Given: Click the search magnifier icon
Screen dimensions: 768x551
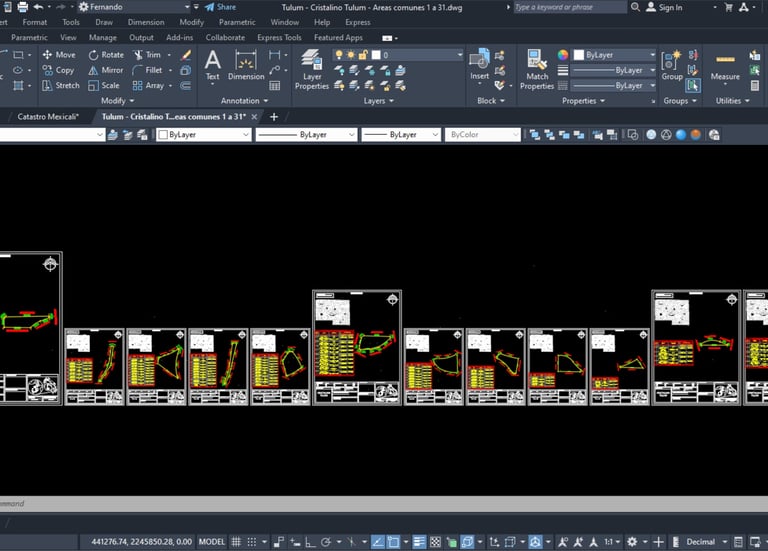Looking at the screenshot, I should point(635,7).
